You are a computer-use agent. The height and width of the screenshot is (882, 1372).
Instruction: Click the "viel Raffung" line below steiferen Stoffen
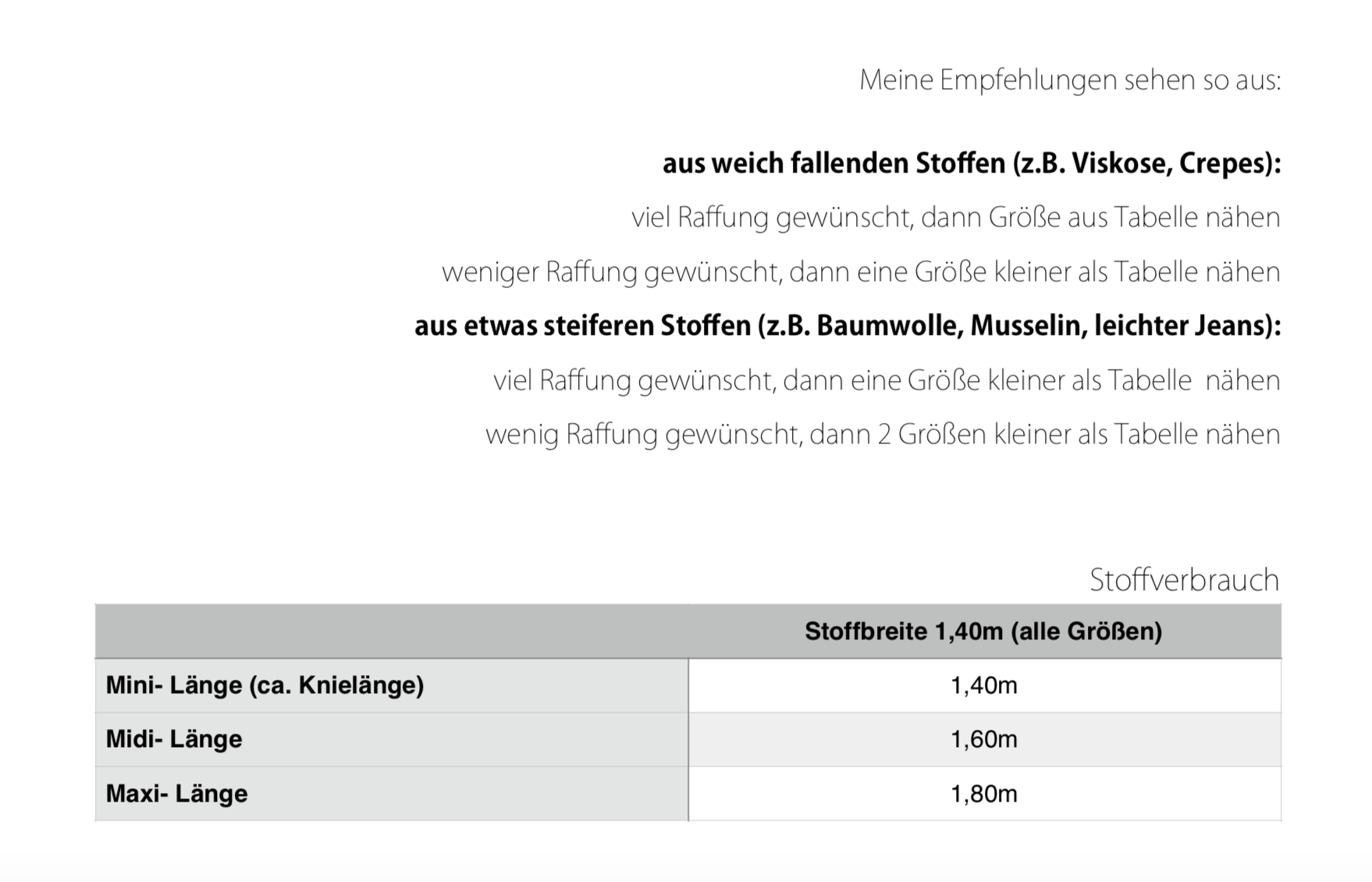coord(886,381)
